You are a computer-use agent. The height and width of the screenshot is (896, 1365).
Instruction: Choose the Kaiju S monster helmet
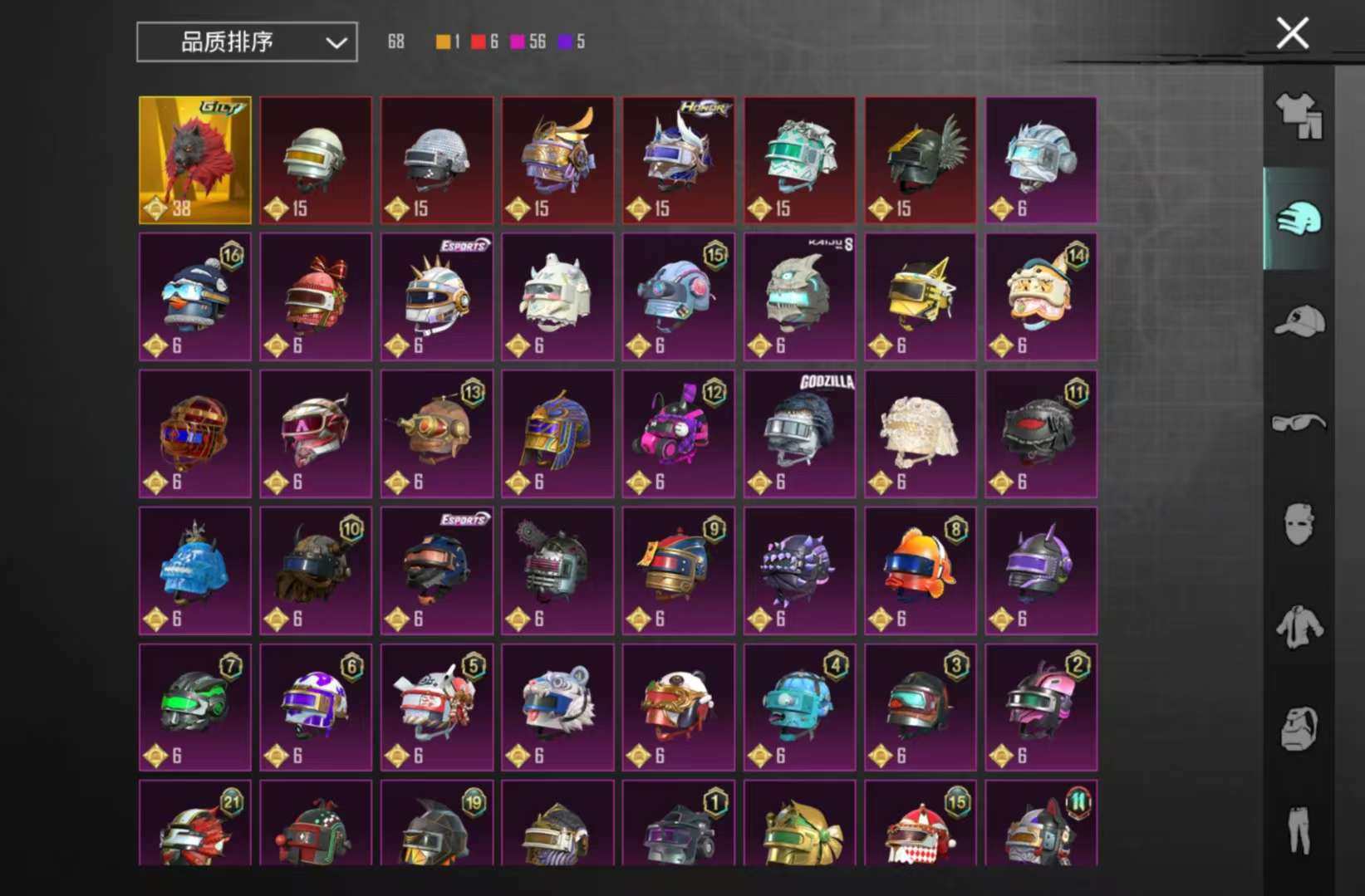tap(799, 297)
